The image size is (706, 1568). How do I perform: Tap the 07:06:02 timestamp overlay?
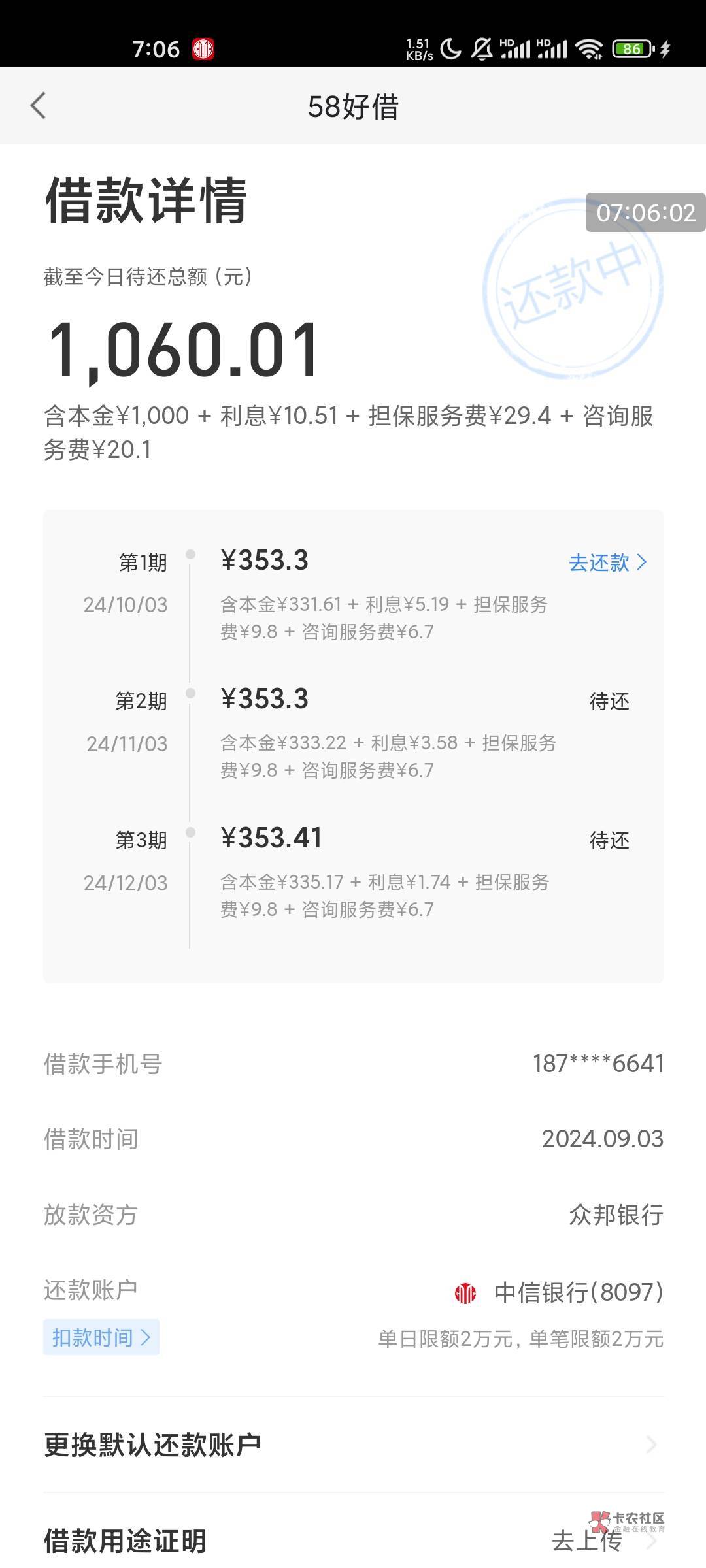tap(646, 212)
